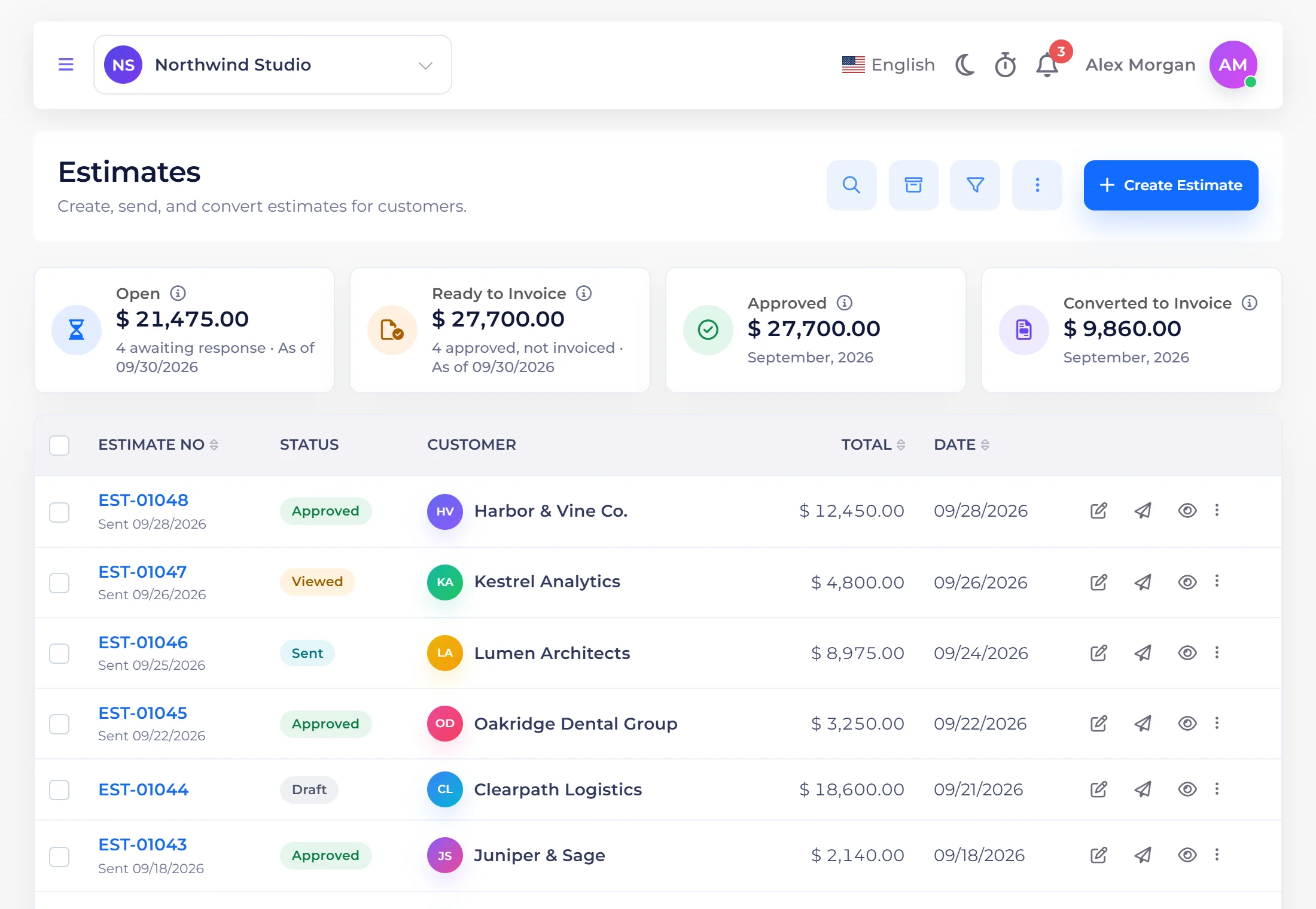
Task: Select checkbox for EST-01047
Action: 59,582
